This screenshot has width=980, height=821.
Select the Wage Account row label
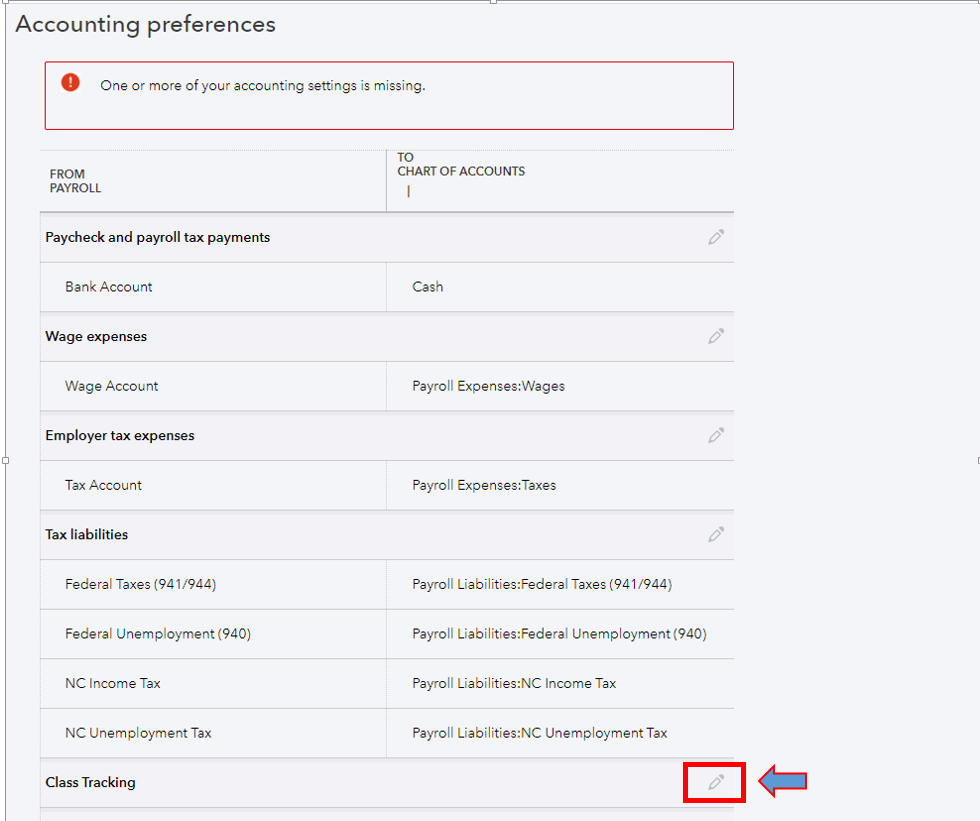[111, 386]
